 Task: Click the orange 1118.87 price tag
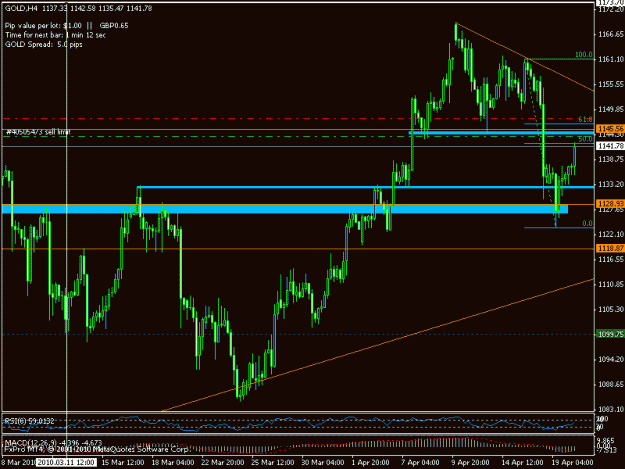pyautogui.click(x=610, y=248)
